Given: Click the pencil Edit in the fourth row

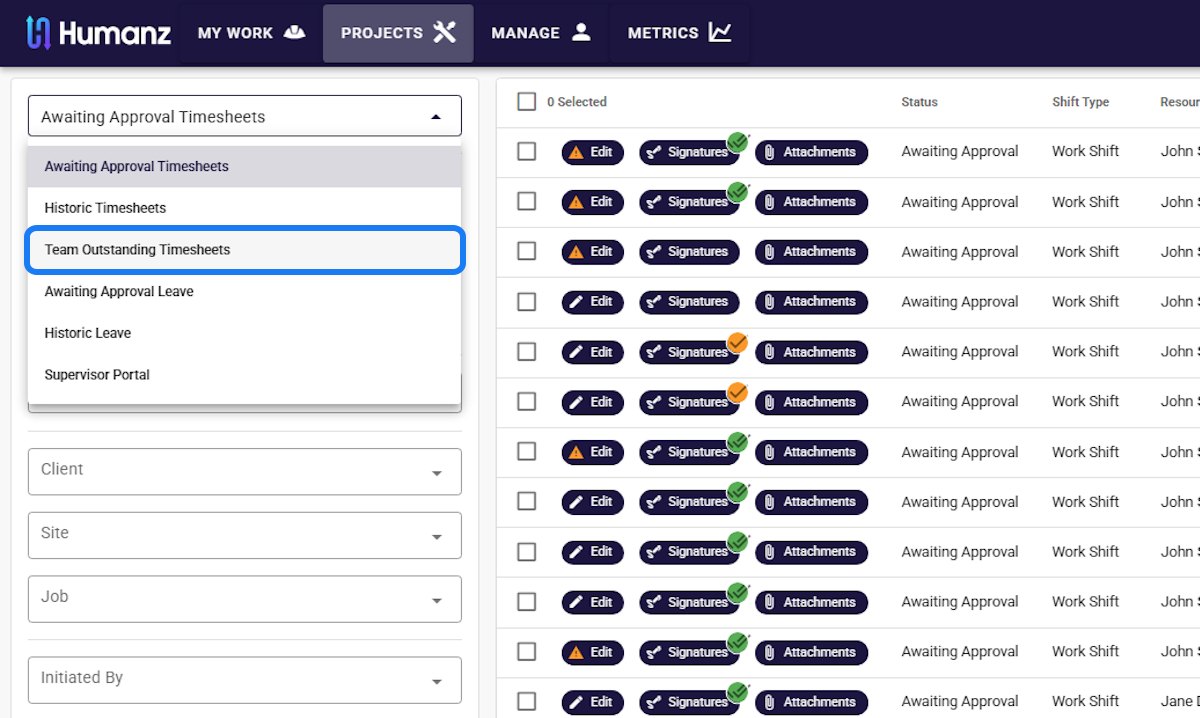Looking at the screenshot, I should pyautogui.click(x=592, y=302).
